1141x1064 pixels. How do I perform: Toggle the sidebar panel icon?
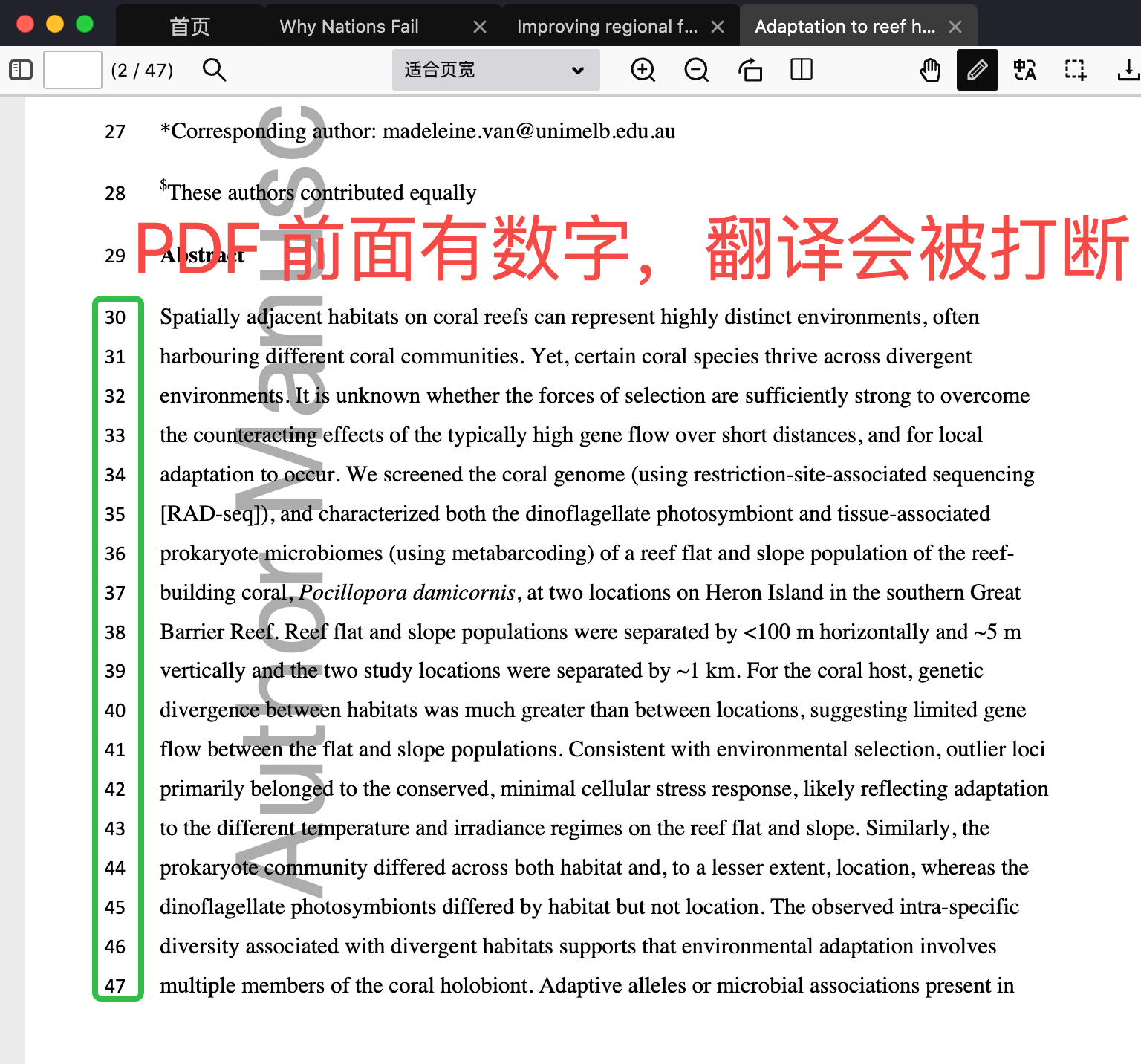click(21, 70)
